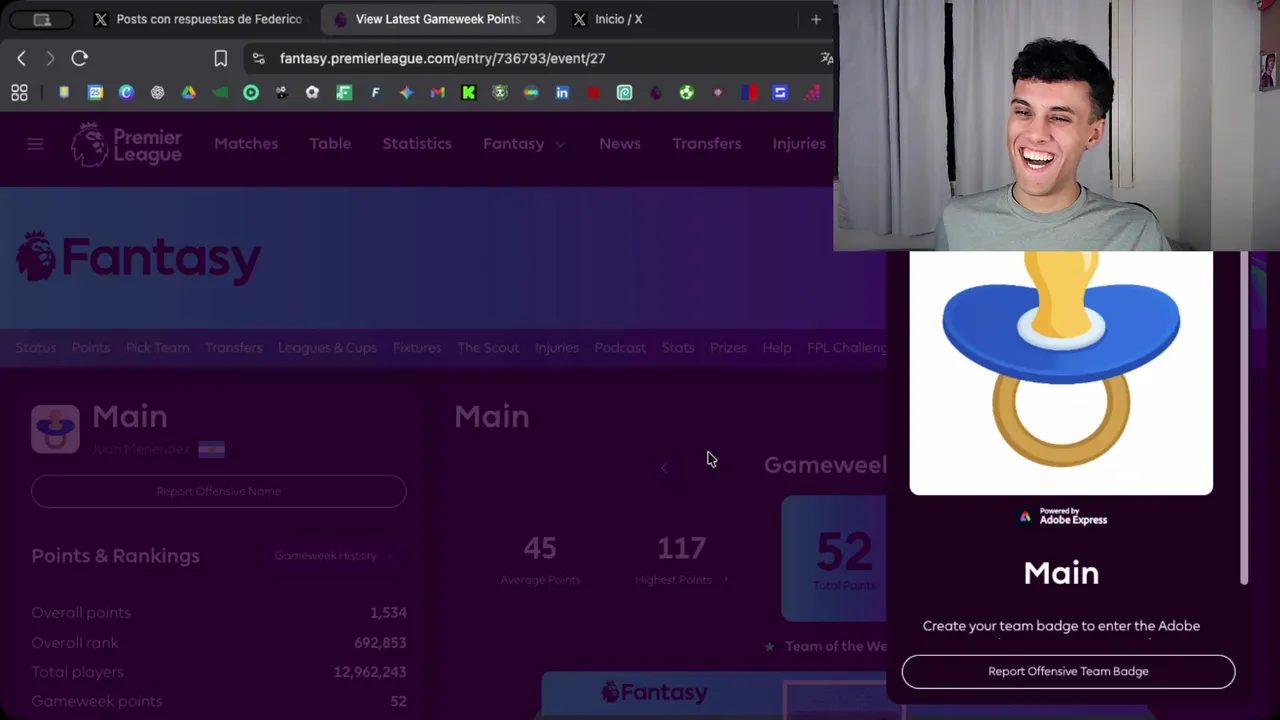Click the Powered by Adobe Express logo
This screenshot has width=1280, height=720.
[x=1062, y=516]
